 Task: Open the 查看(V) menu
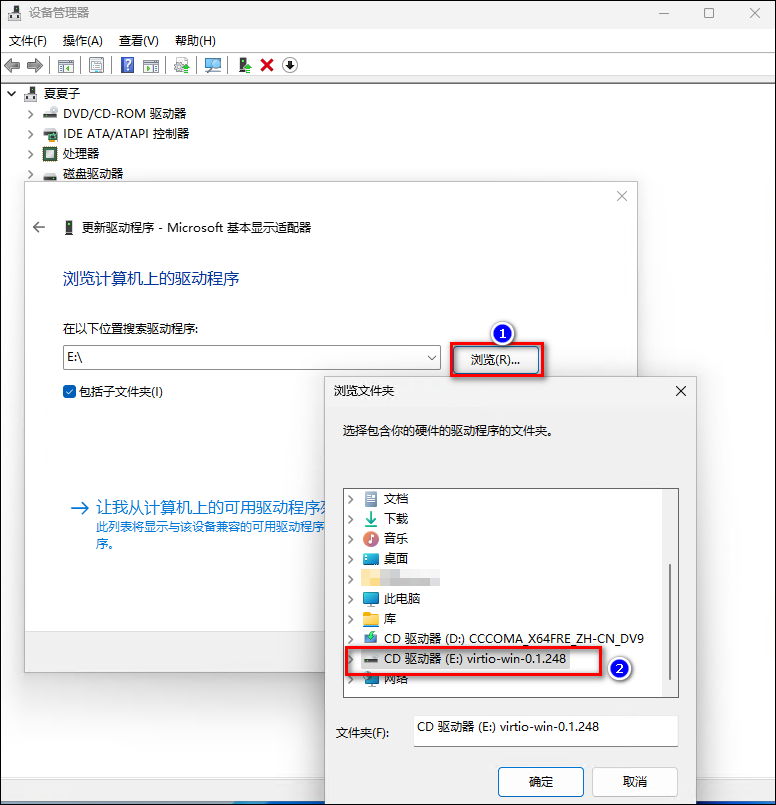[x=138, y=41]
